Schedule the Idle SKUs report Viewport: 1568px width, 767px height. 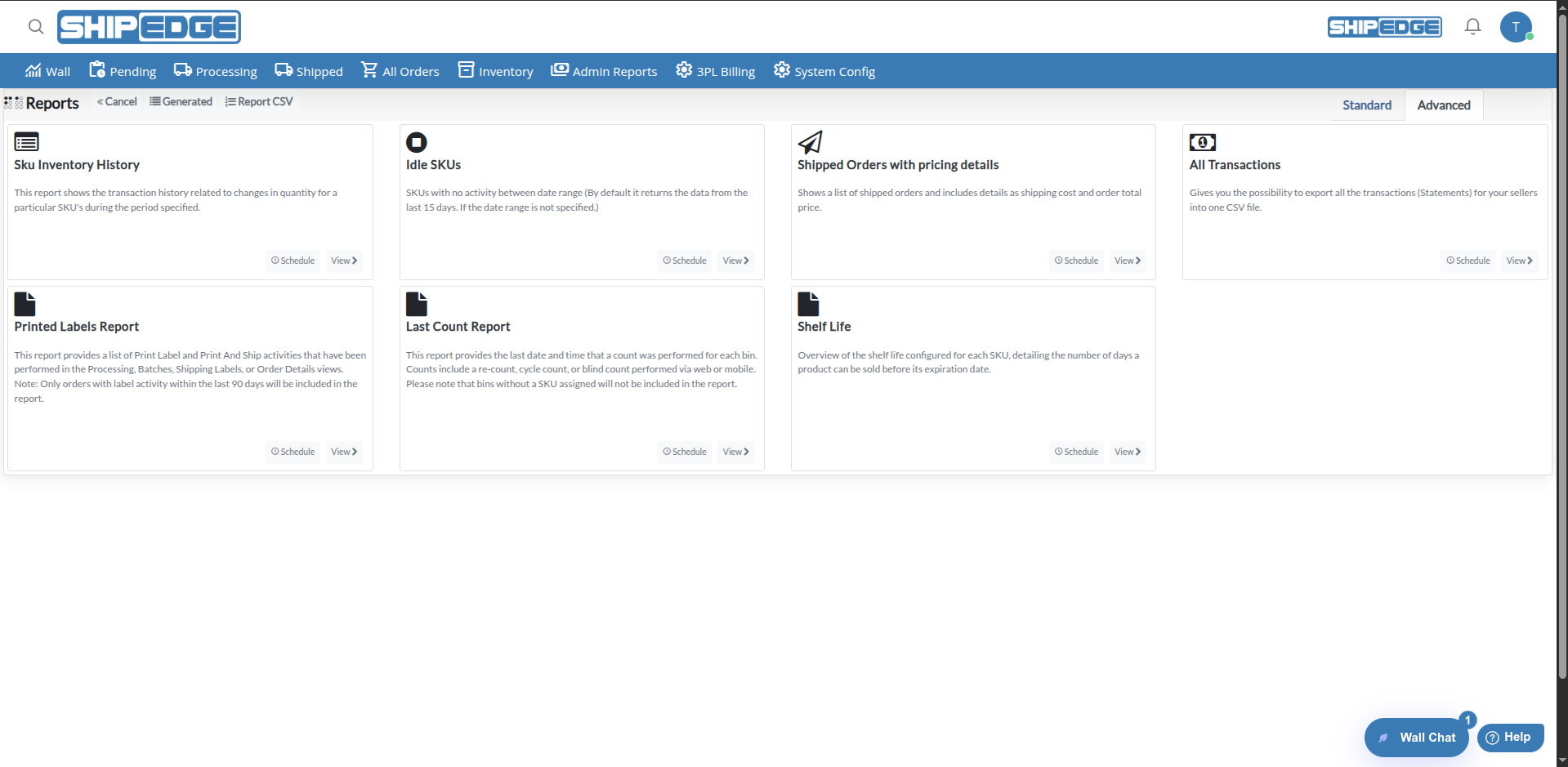[x=684, y=260]
